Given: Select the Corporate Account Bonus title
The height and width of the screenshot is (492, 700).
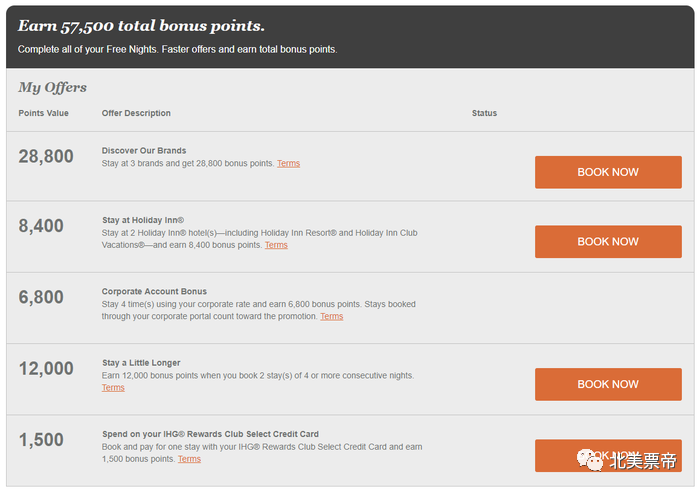Looking at the screenshot, I should pos(154,291).
